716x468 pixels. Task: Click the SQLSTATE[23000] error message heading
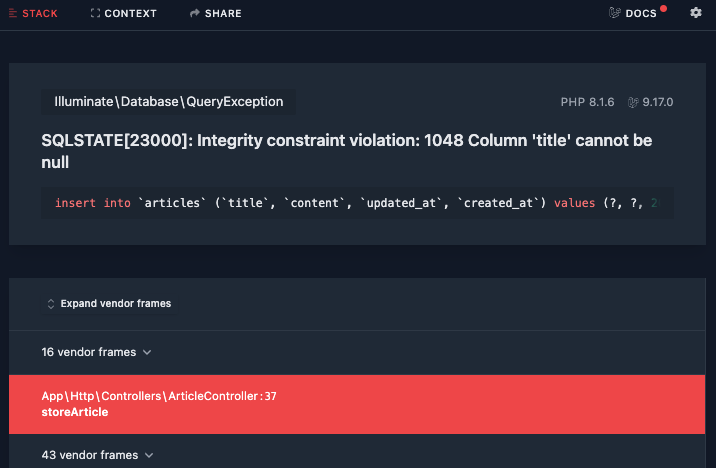[347, 151]
